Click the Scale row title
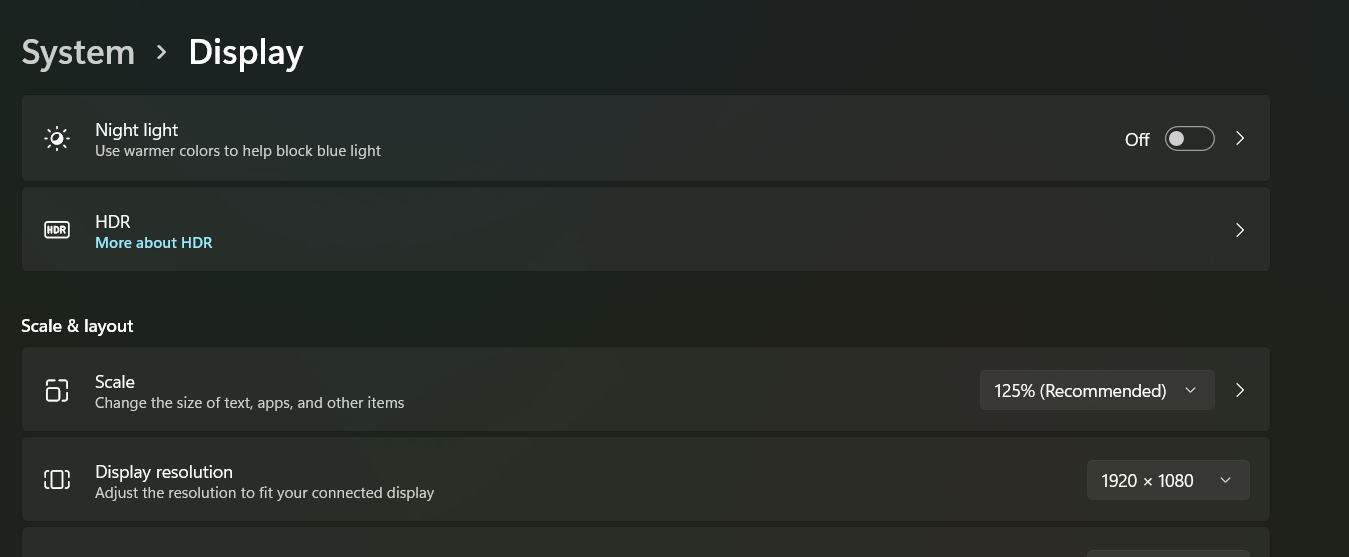This screenshot has height=557, width=1349. 115,381
